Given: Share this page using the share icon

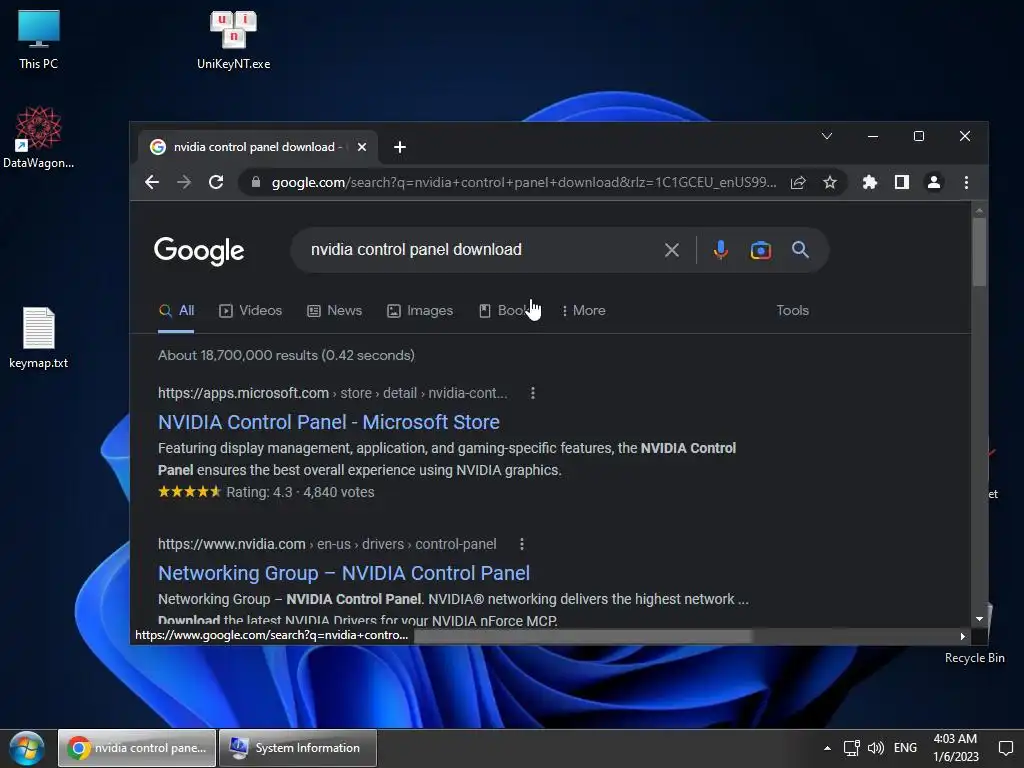Looking at the screenshot, I should [798, 182].
